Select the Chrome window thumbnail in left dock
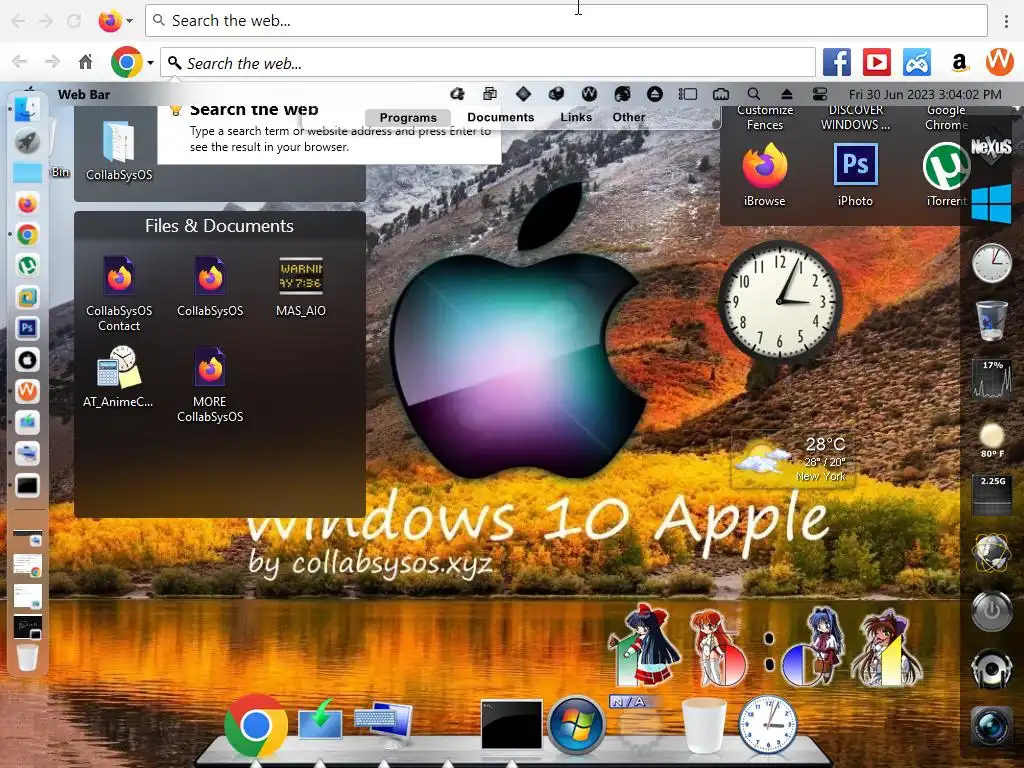The width and height of the screenshot is (1024, 768). click(27, 566)
